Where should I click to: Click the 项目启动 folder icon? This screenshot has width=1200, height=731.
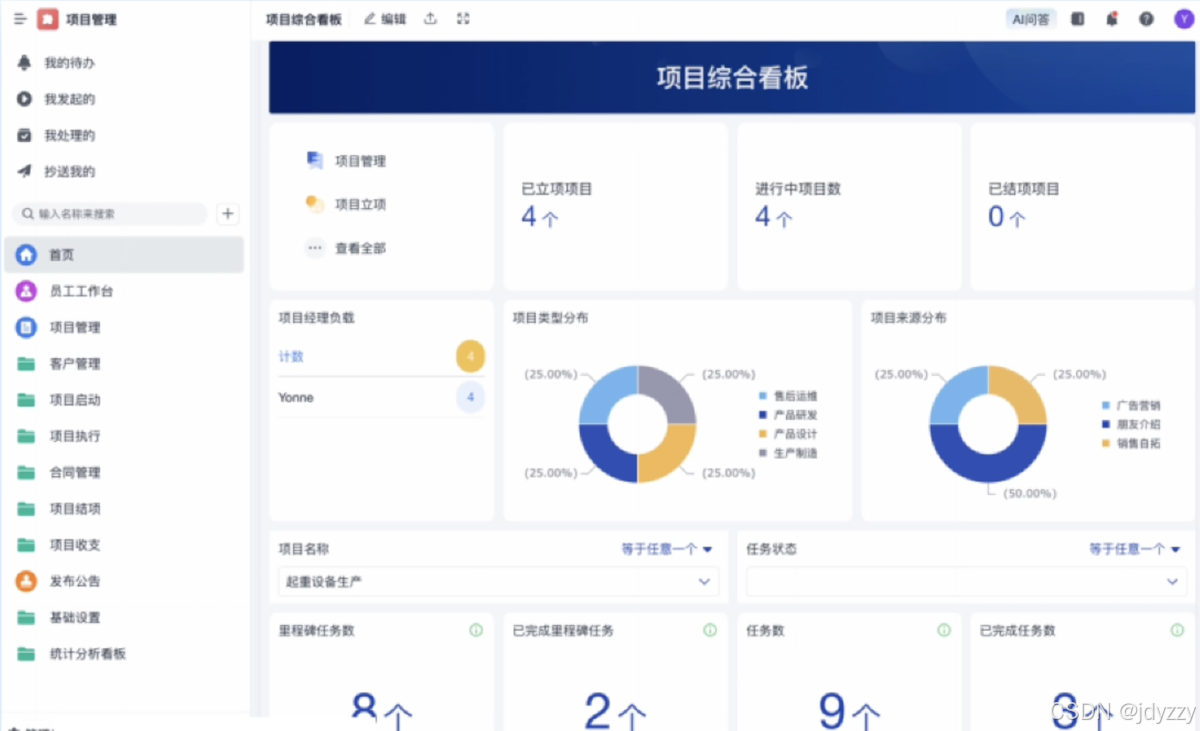tap(26, 400)
